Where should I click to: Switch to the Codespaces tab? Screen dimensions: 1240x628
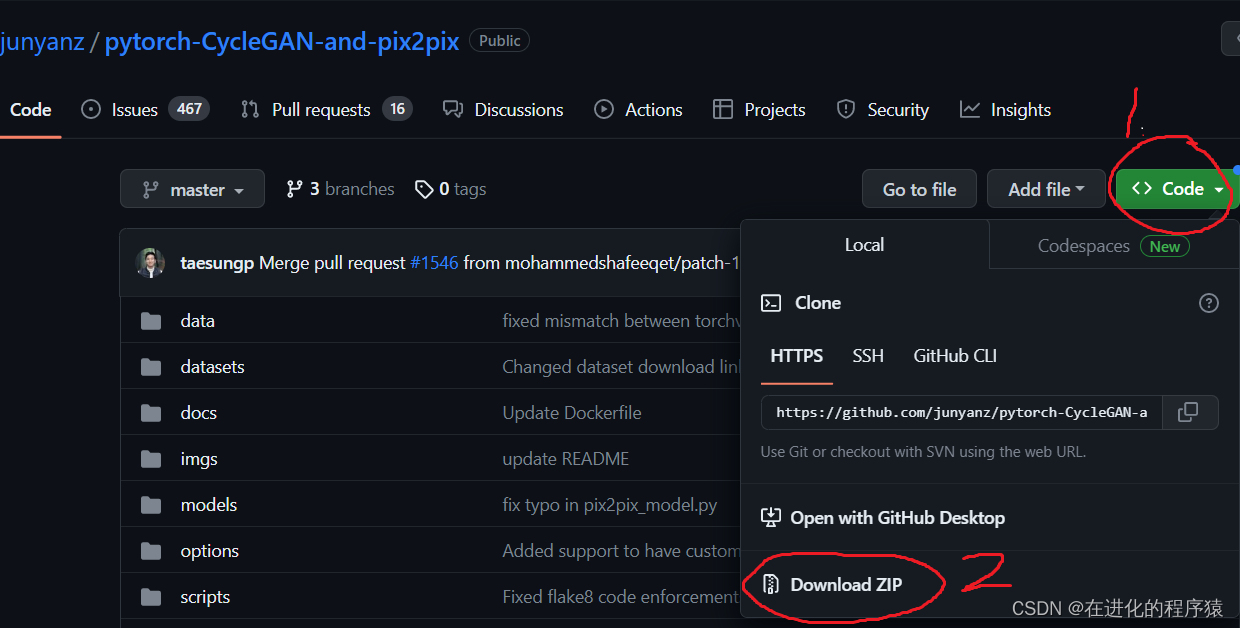pyautogui.click(x=1114, y=246)
